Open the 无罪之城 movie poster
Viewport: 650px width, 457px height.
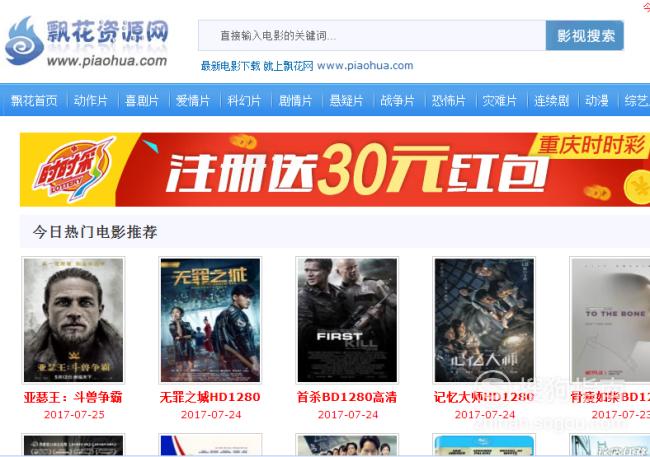click(x=210, y=320)
